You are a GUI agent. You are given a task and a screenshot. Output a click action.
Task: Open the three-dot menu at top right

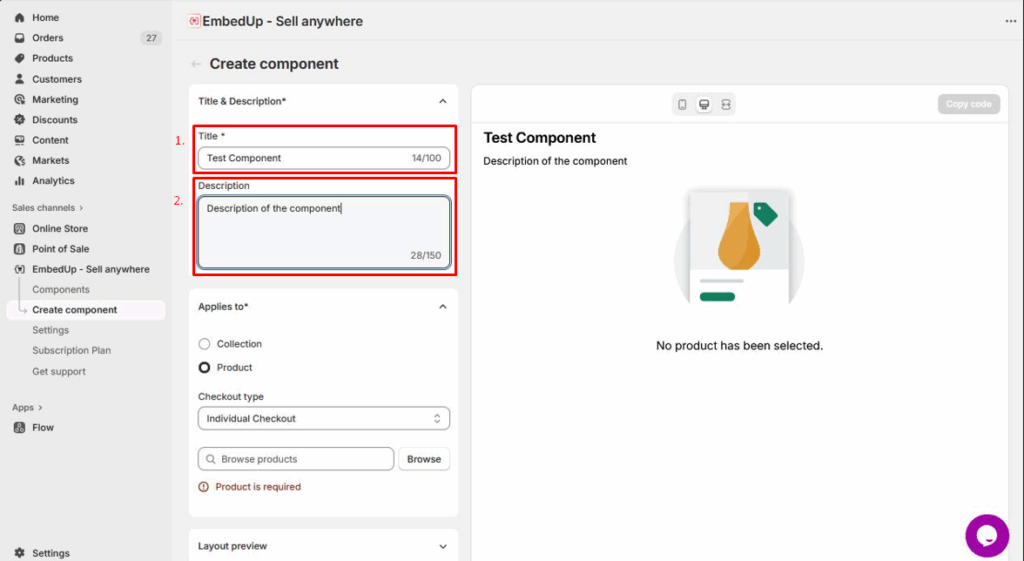tap(1010, 21)
